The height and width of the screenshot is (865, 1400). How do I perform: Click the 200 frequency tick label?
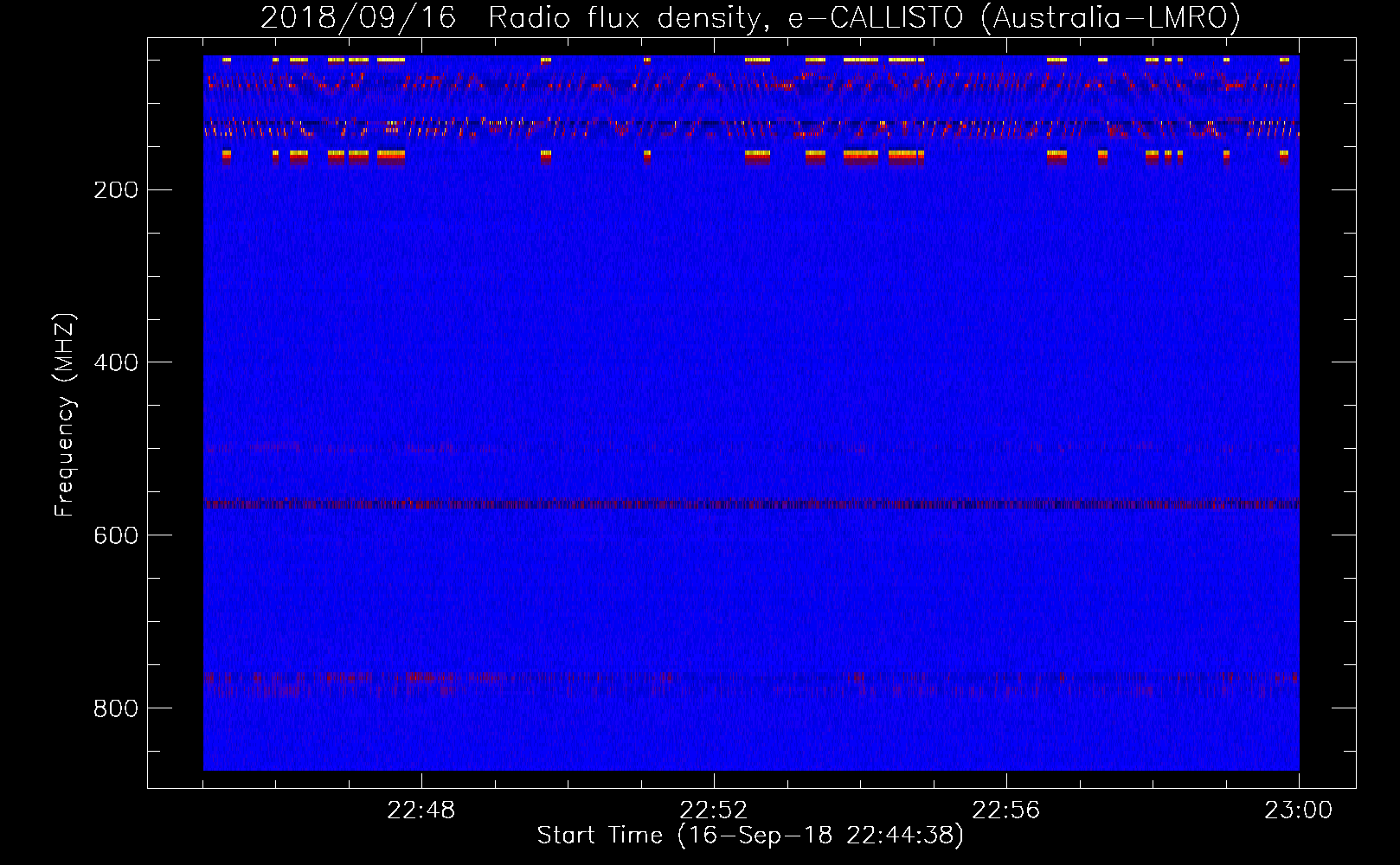[116, 190]
